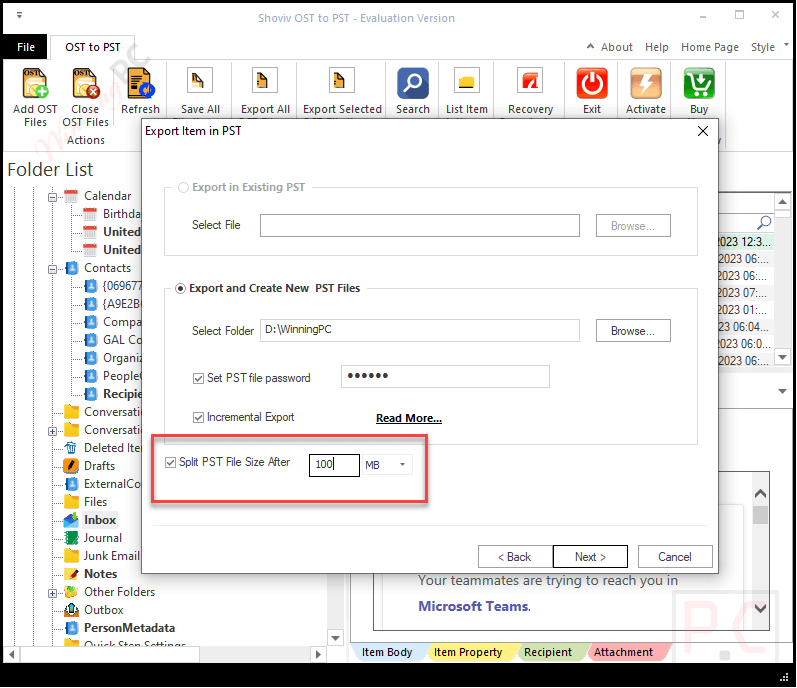Select the PersonMetadata folder
Screen dimensions: 797x688
[129, 628]
